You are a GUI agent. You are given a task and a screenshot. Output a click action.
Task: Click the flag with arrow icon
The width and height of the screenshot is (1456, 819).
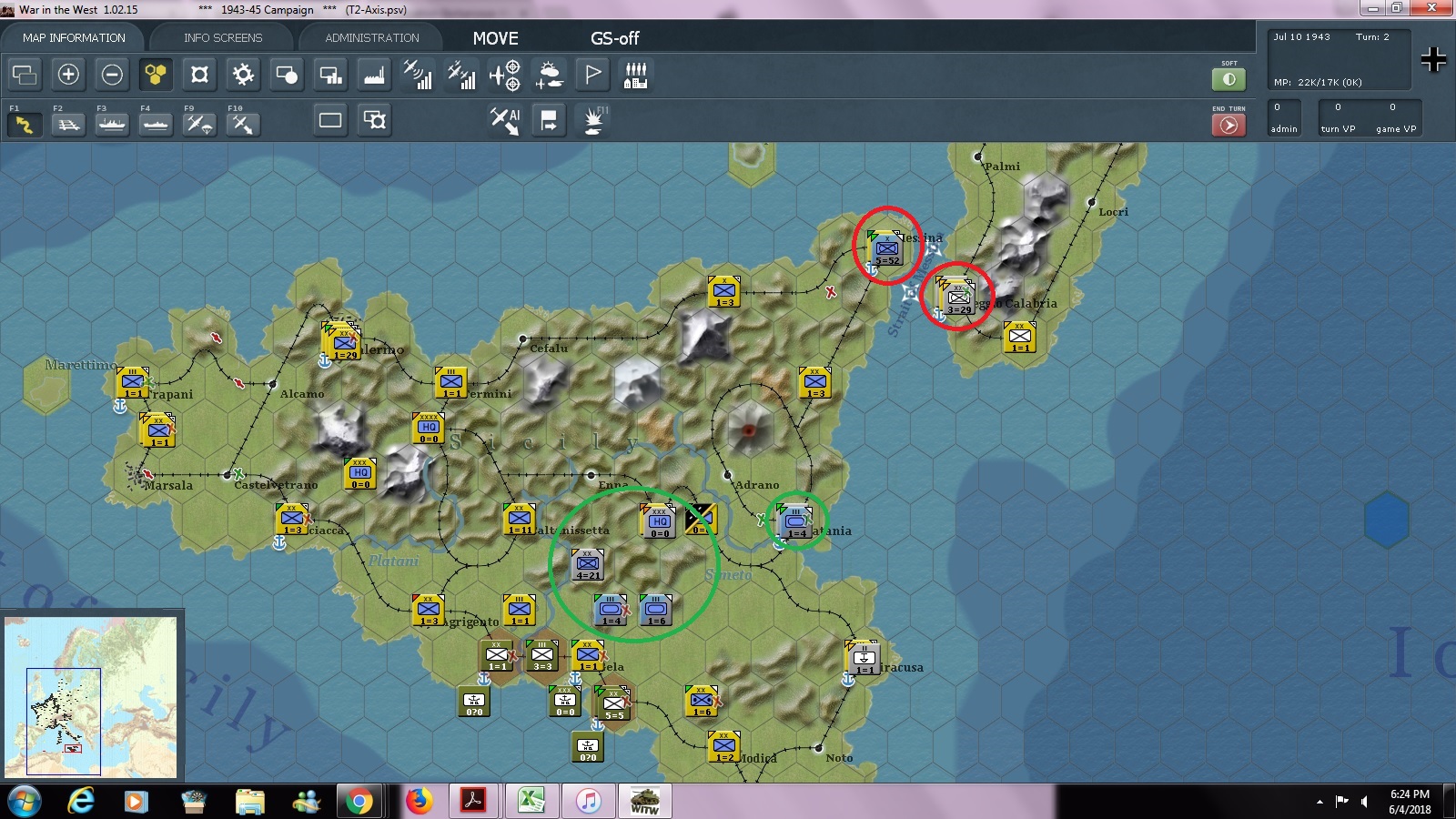[549, 120]
